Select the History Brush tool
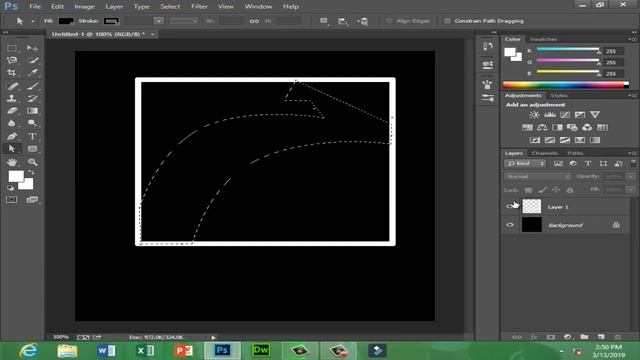The width and height of the screenshot is (640, 360). click(32, 98)
